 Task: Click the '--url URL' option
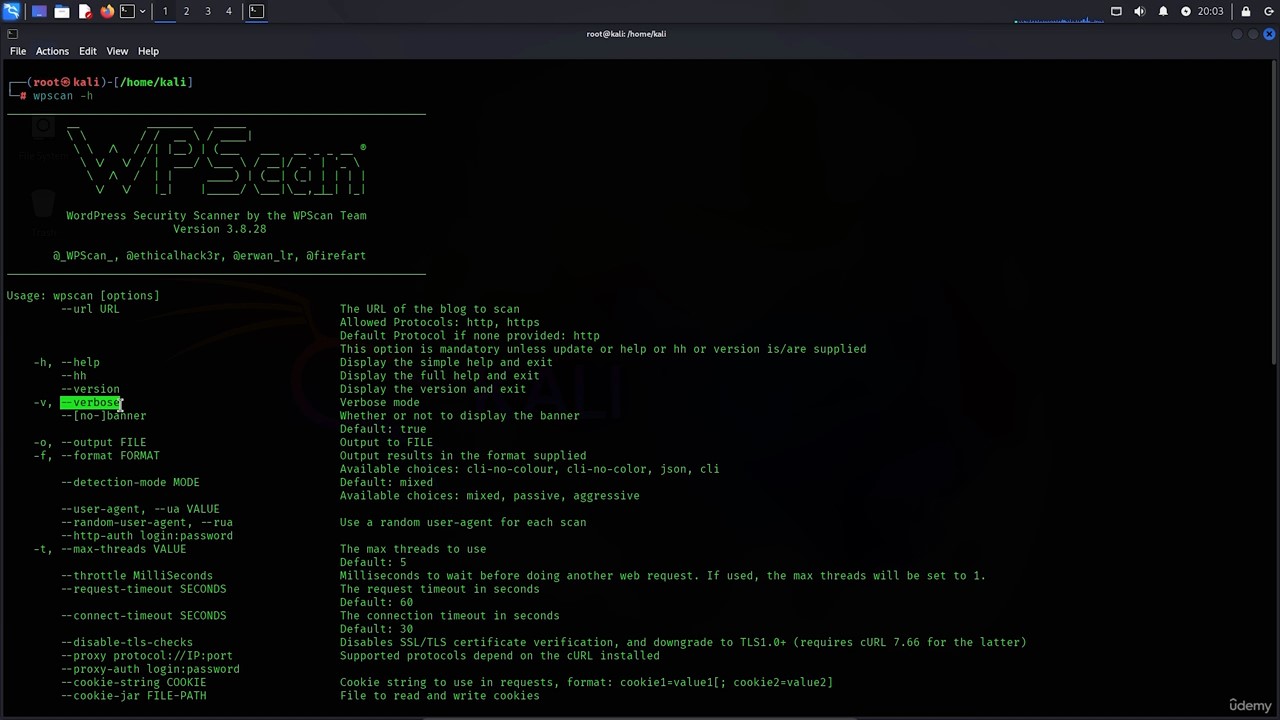click(90, 309)
